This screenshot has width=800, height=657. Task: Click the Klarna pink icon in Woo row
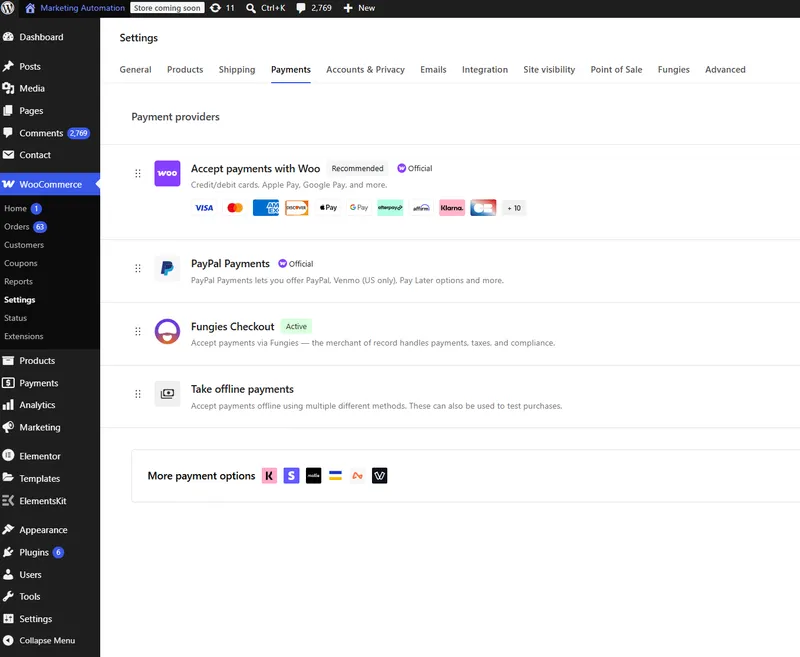[452, 208]
